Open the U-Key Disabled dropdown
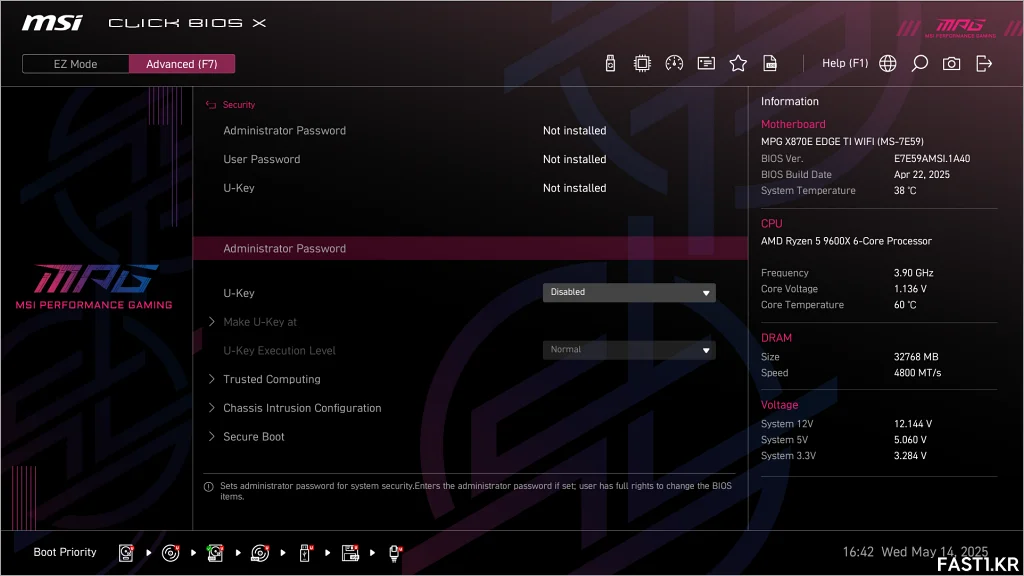 tap(629, 292)
